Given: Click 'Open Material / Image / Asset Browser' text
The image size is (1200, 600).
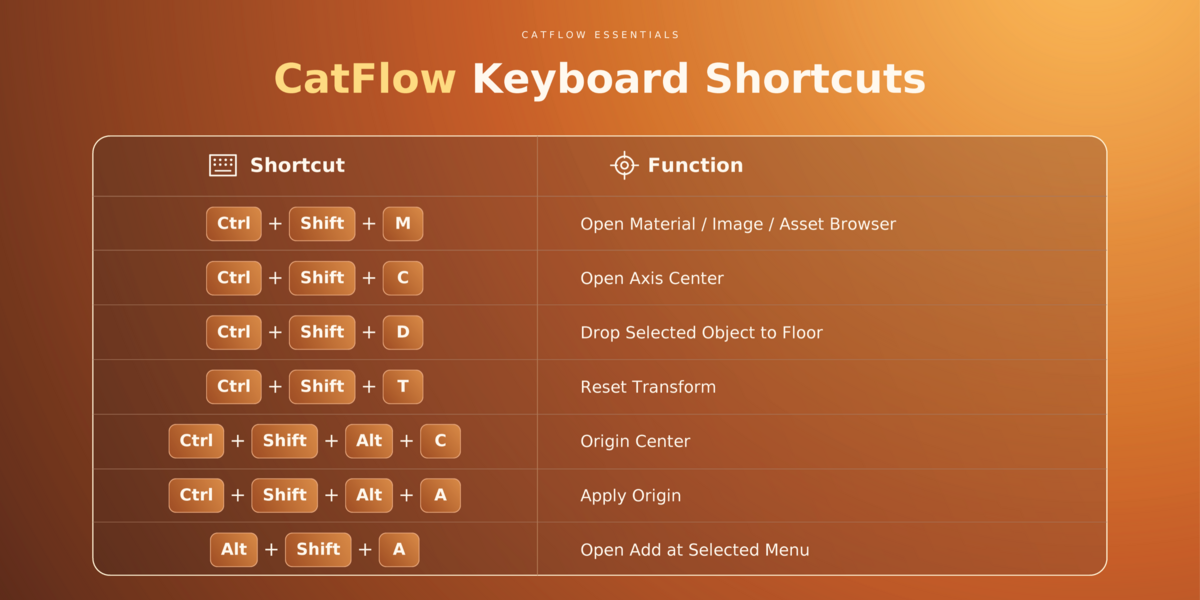Looking at the screenshot, I should click(x=738, y=224).
